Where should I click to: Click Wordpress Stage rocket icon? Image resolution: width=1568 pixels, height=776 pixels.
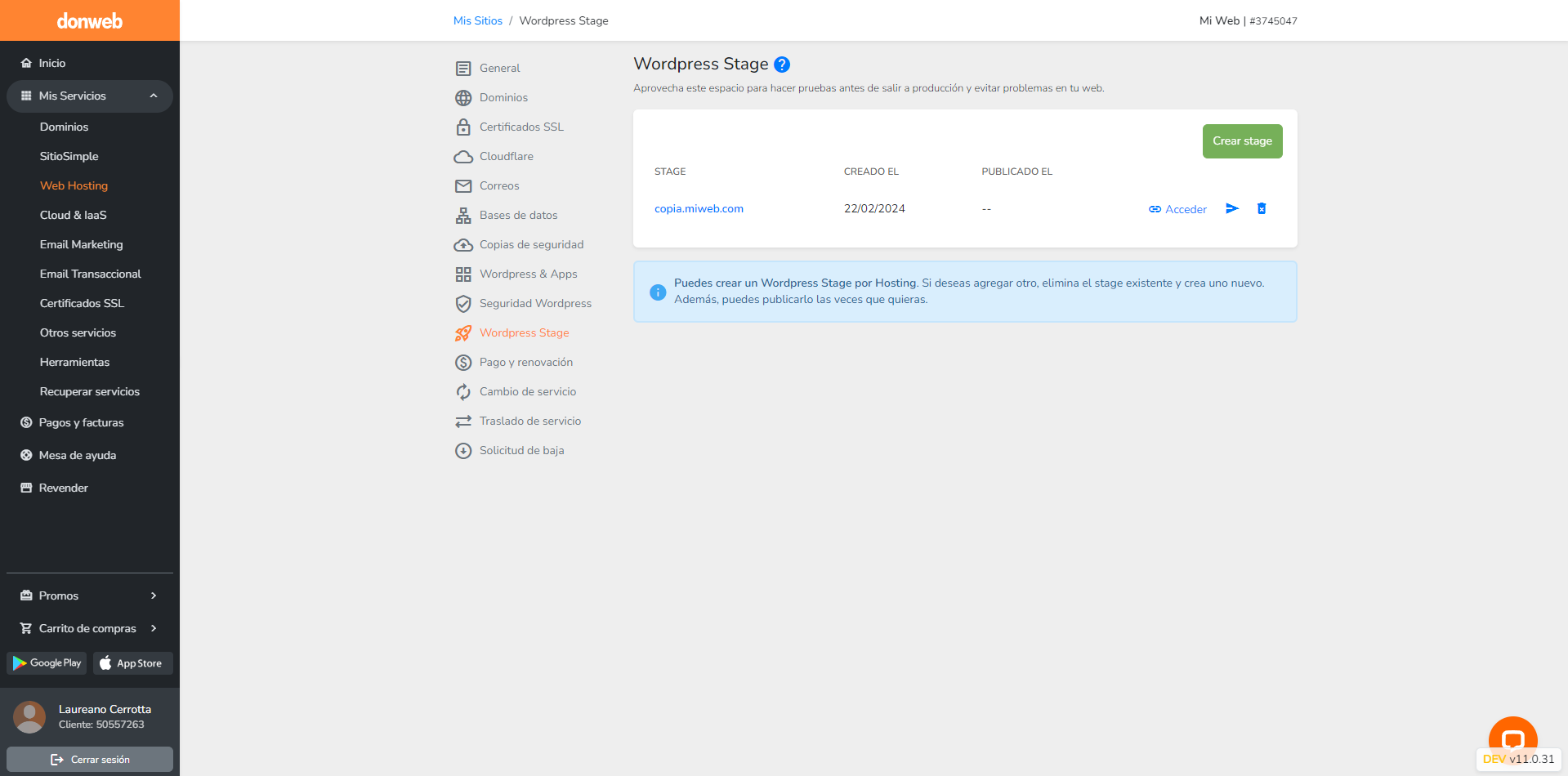463,333
